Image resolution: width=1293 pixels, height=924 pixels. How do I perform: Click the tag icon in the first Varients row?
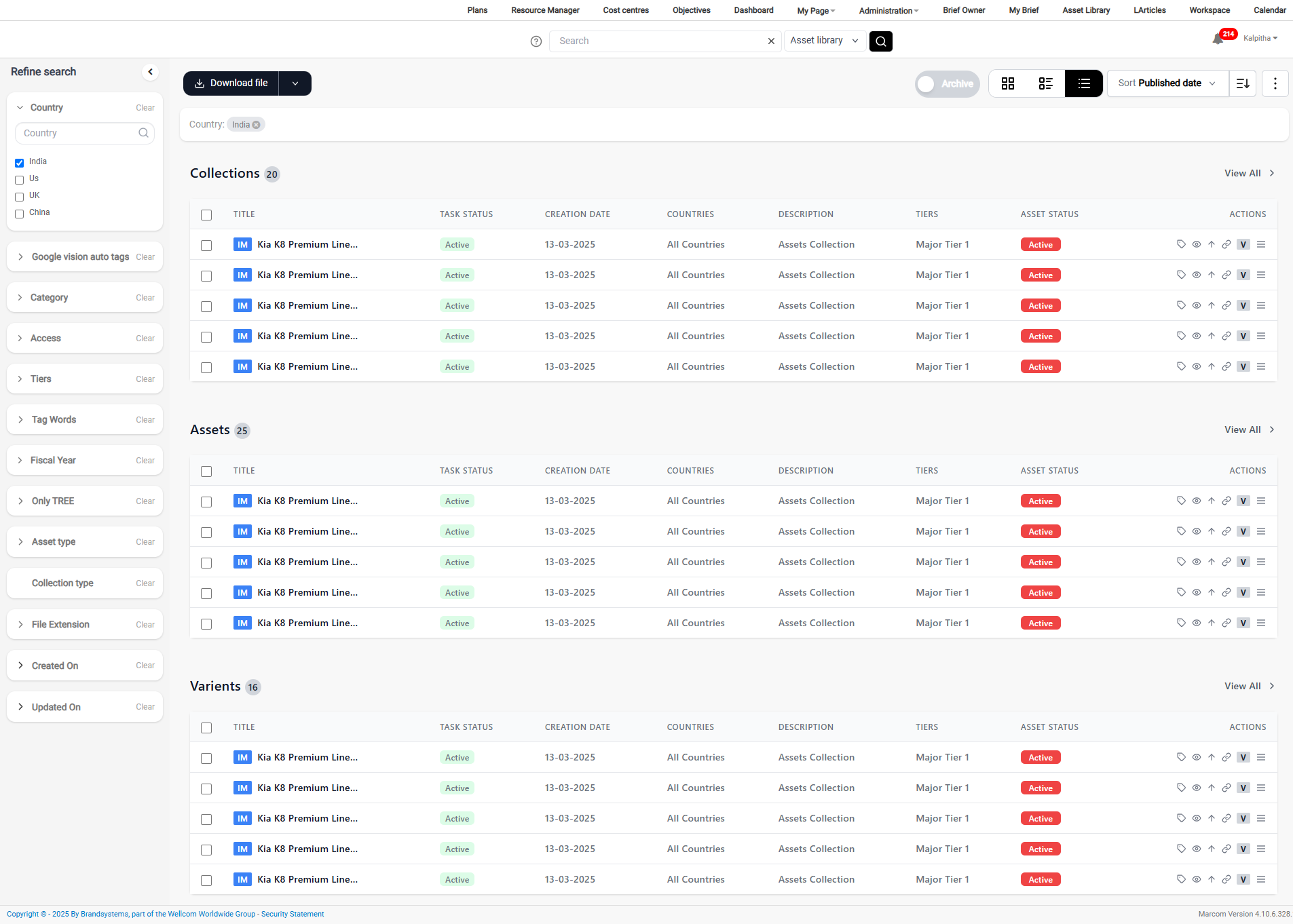1181,757
